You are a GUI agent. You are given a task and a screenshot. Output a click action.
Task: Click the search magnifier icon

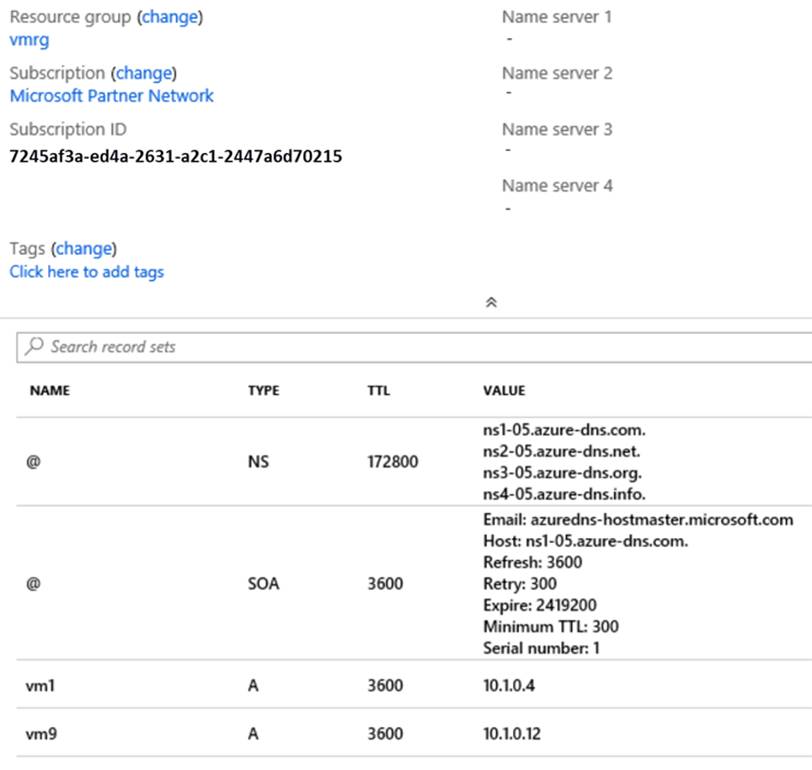click(35, 347)
